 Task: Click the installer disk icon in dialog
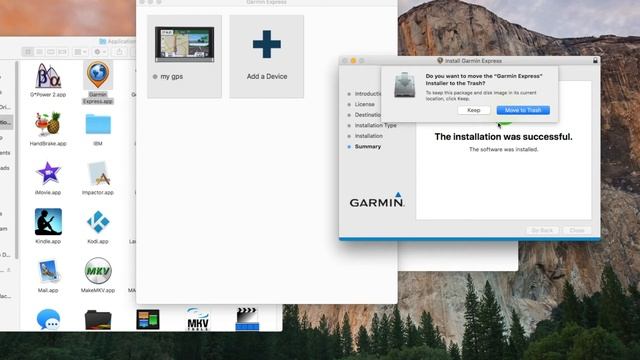[404, 84]
